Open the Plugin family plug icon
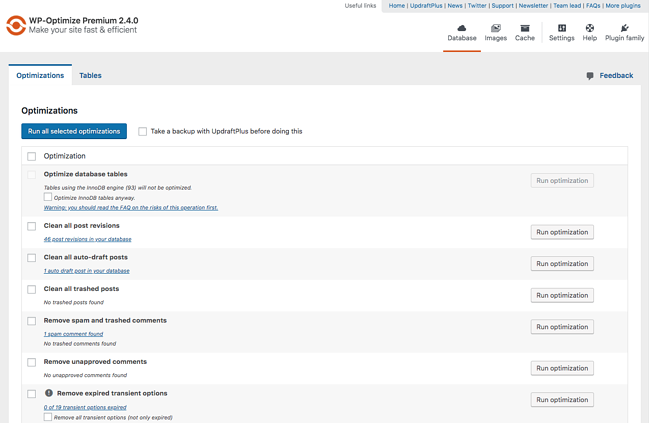Image resolution: width=649 pixels, height=423 pixels. click(x=625, y=28)
